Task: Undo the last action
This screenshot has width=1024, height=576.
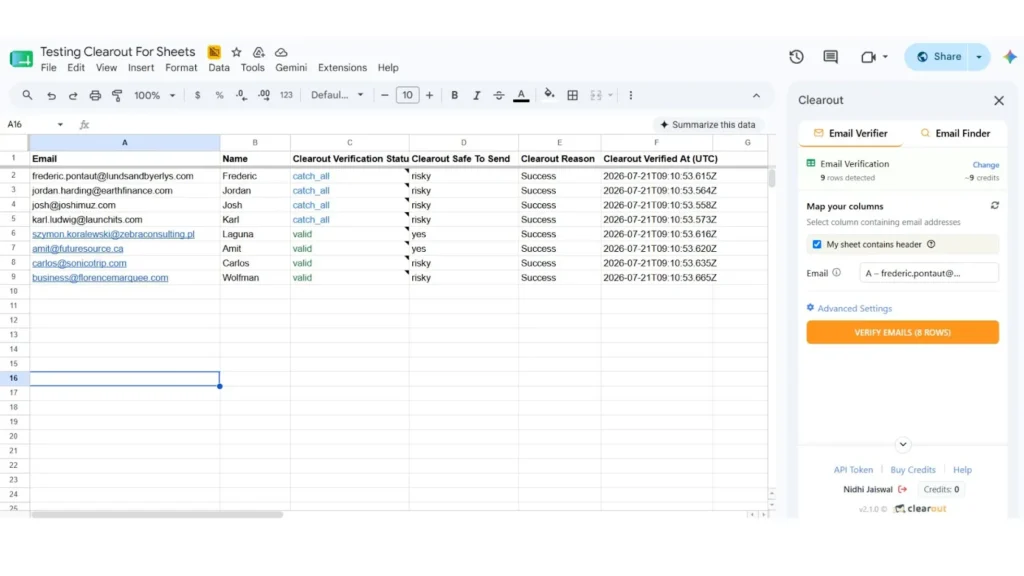Action: tap(51, 95)
